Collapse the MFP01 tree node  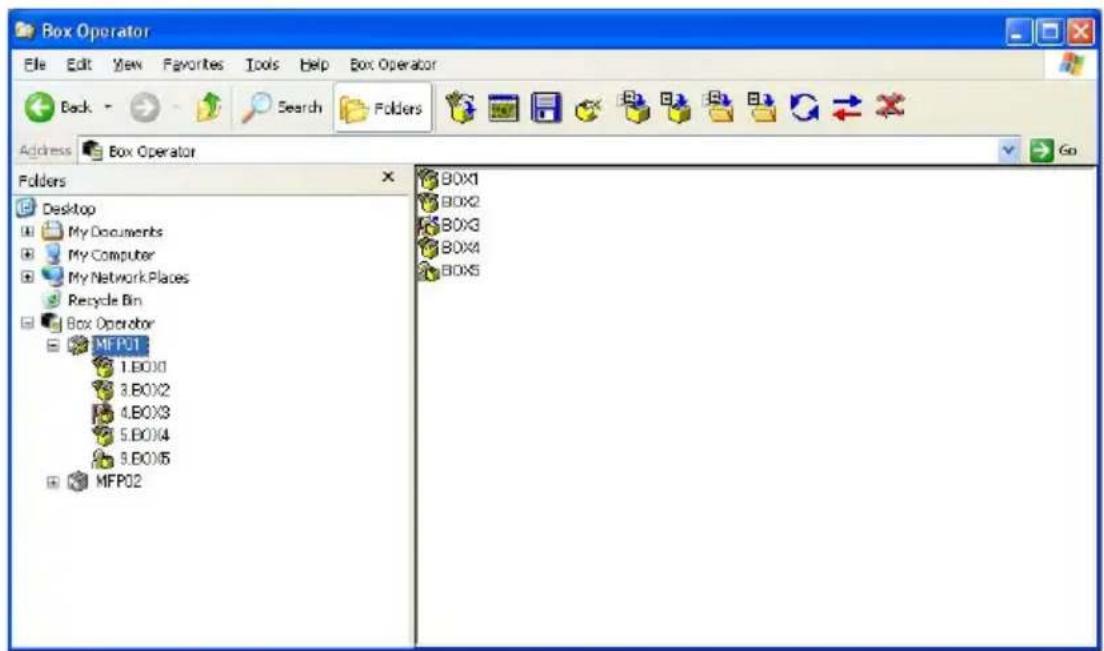(x=53, y=346)
